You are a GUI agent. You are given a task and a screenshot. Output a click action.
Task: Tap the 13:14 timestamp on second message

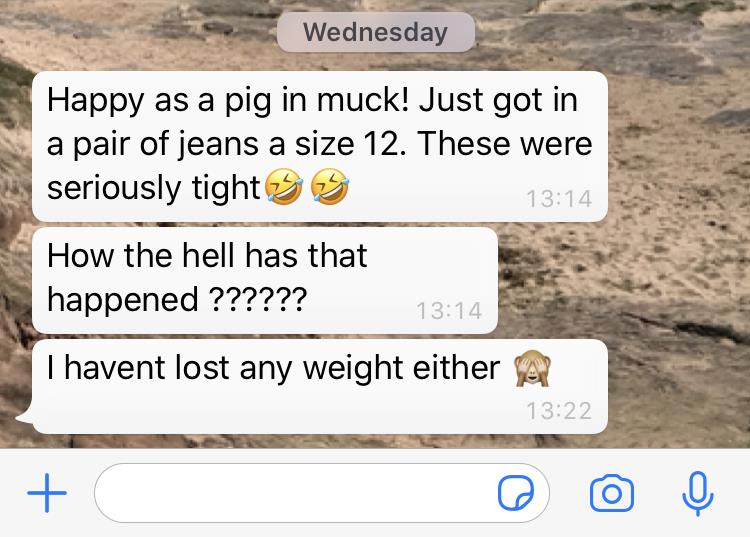pos(449,311)
